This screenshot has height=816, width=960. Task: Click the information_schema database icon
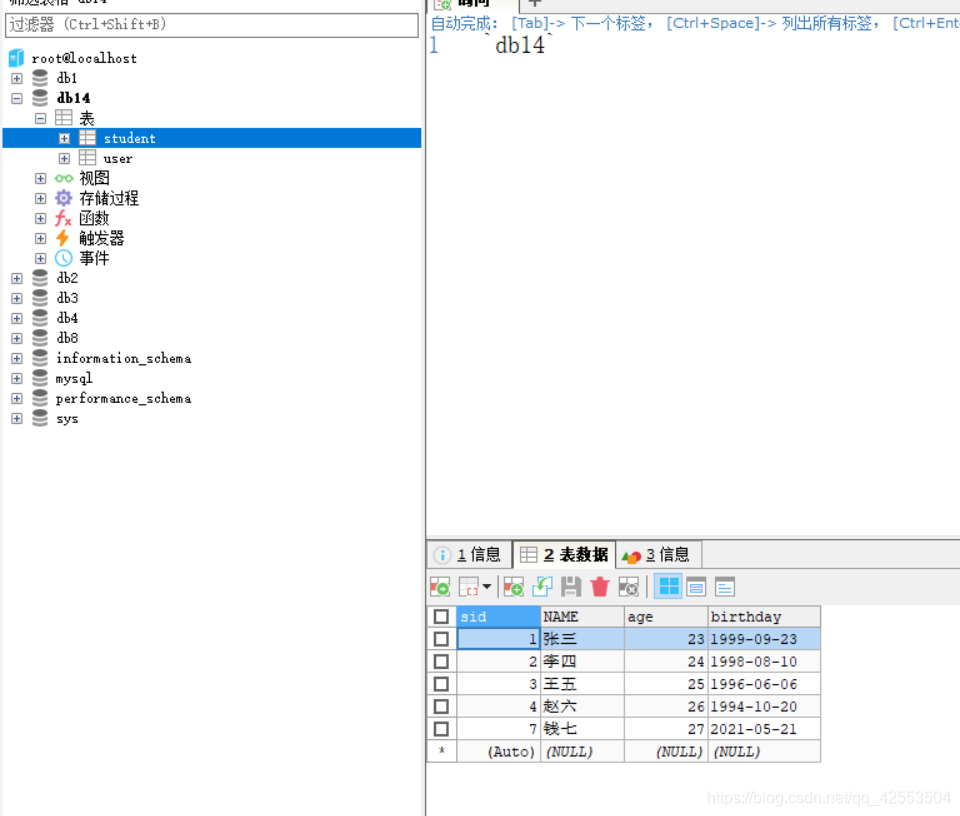[x=40, y=357]
